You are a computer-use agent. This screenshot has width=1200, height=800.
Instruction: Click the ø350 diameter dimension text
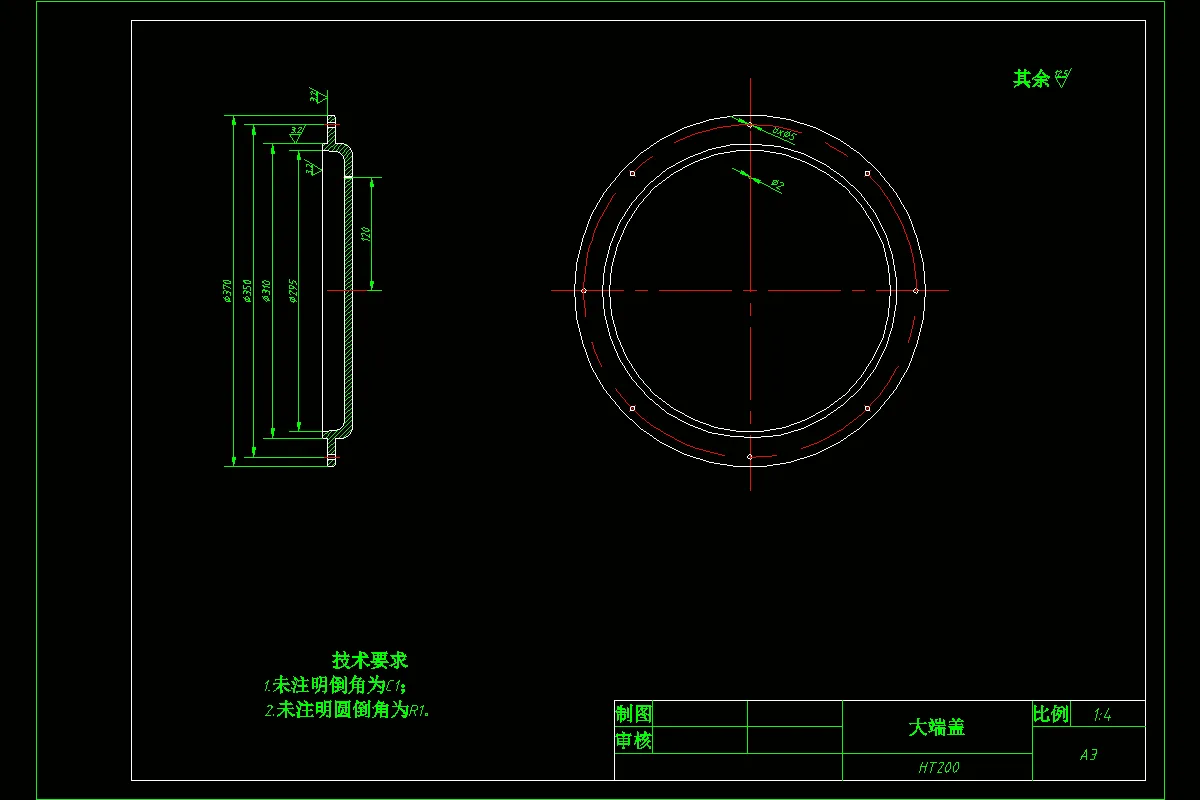click(247, 290)
